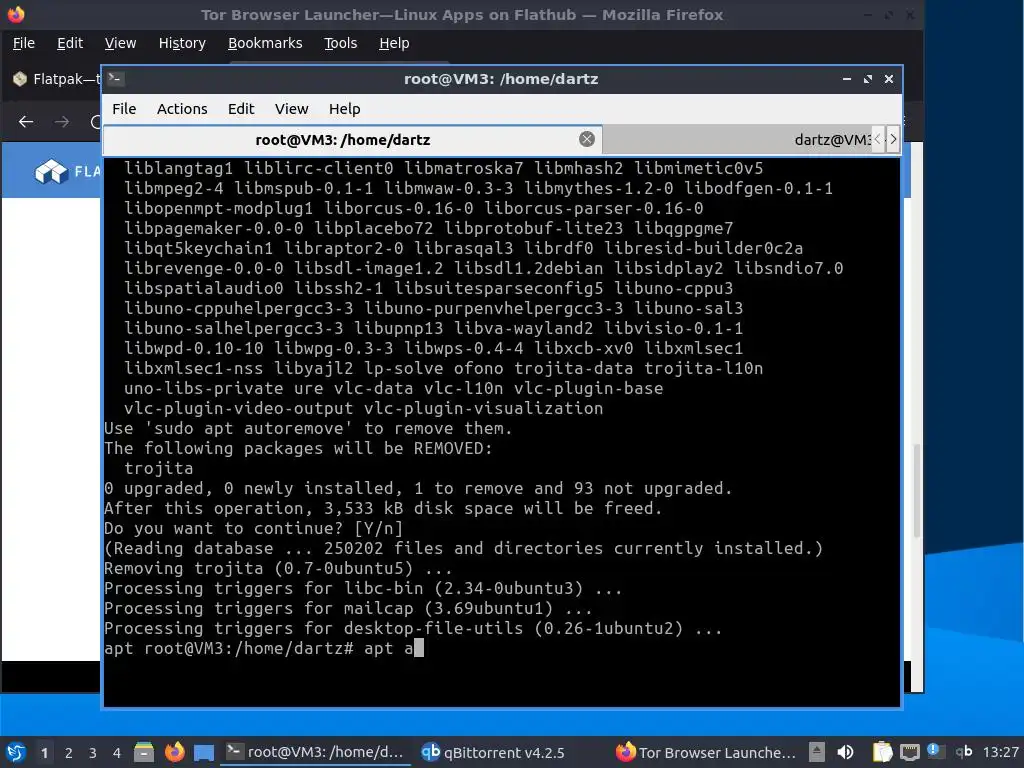Close the root@VM3 terminal tab
The width and height of the screenshot is (1024, 768).
click(587, 139)
